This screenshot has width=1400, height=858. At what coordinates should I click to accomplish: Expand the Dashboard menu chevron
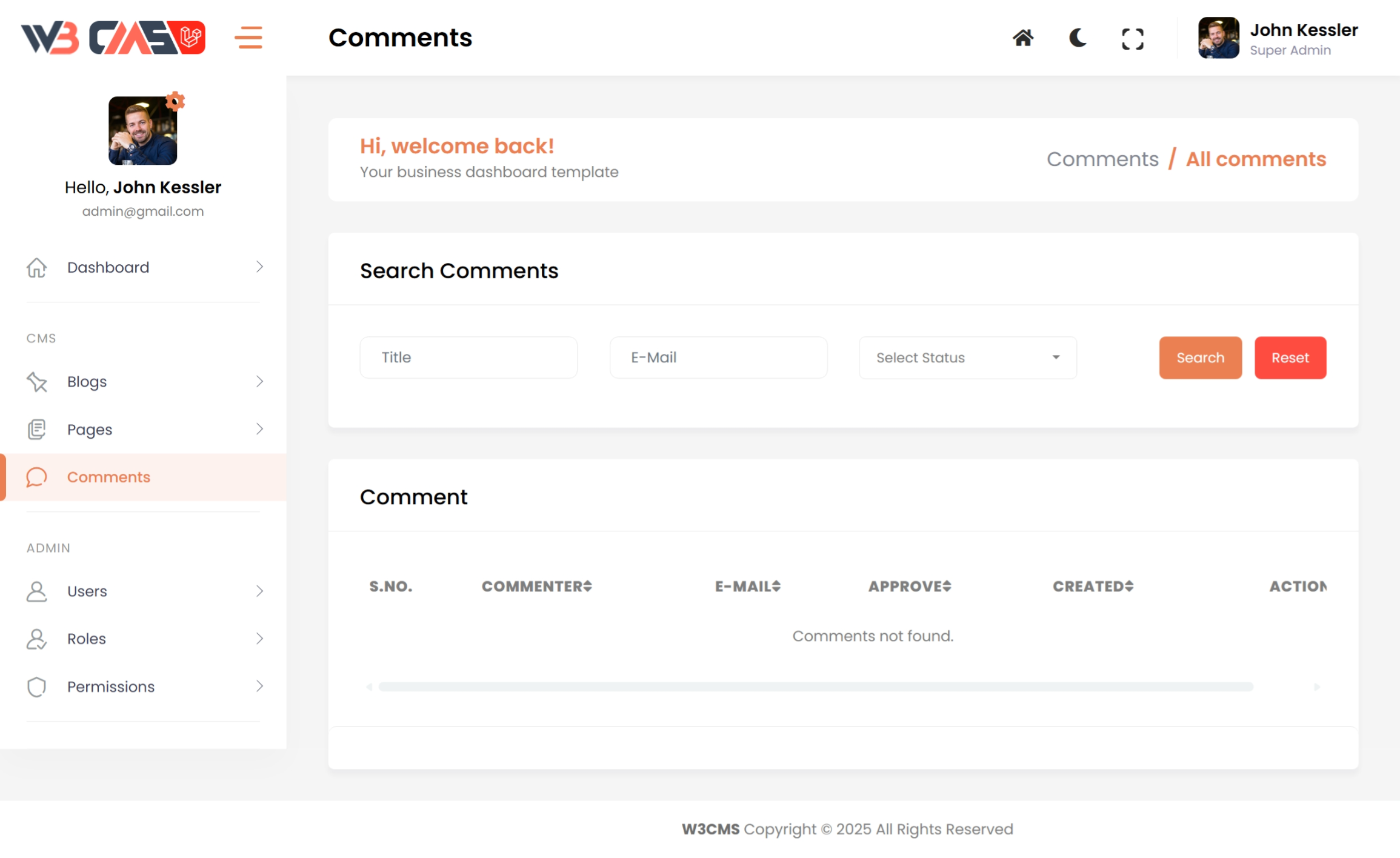pyautogui.click(x=259, y=267)
